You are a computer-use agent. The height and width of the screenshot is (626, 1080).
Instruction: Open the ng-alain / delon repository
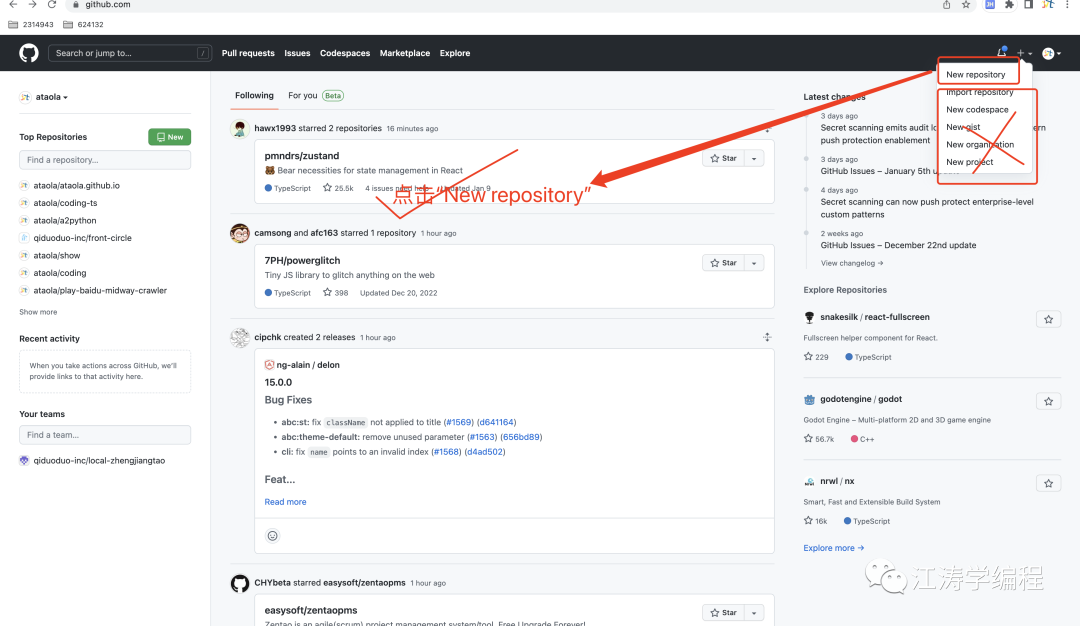308,365
